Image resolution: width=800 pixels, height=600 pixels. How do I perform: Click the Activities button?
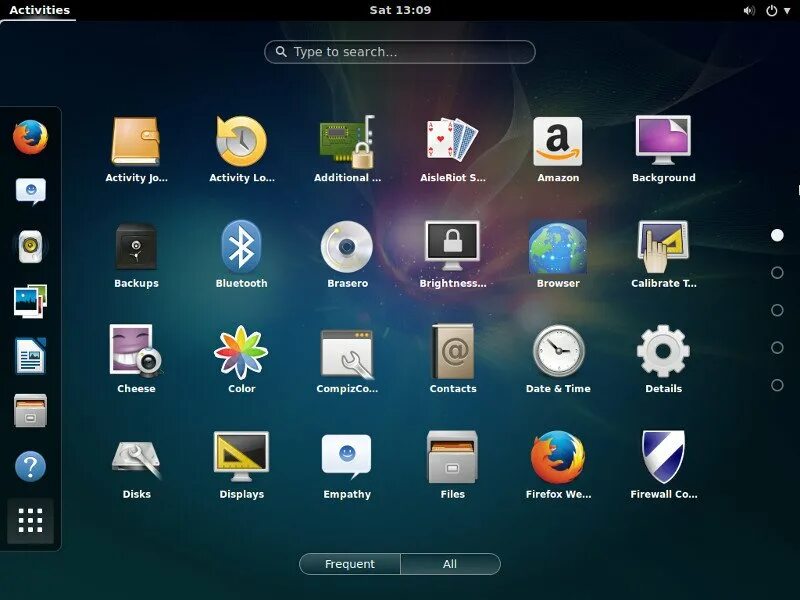coord(39,10)
